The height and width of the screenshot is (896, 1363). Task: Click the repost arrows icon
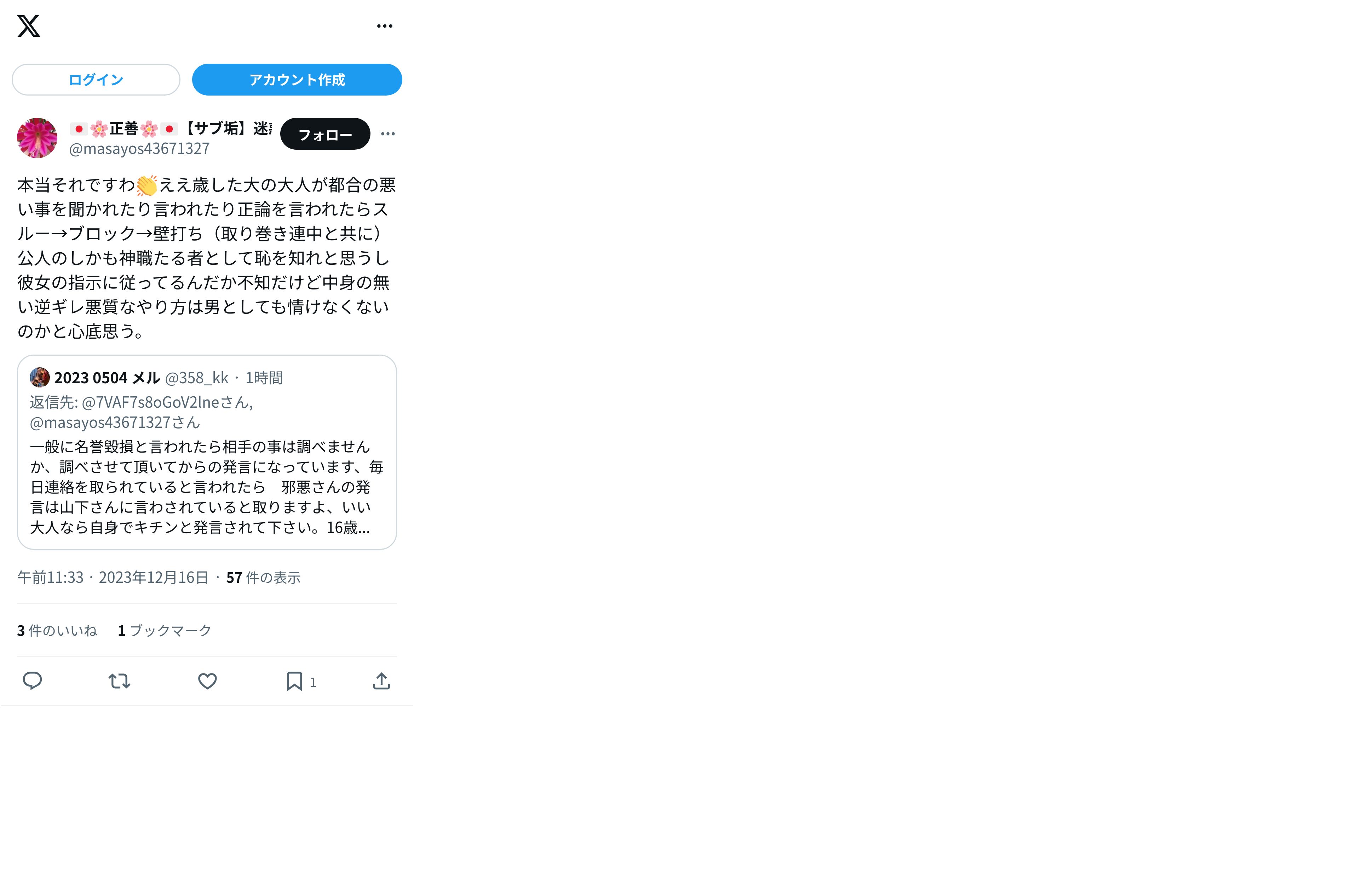point(119,681)
